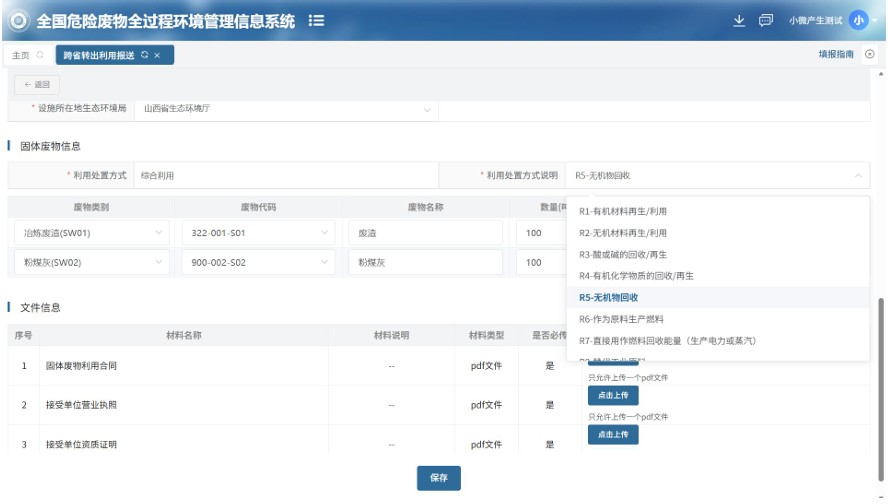Click the 废物代码 column header
888x504 pixels.
coord(258,207)
